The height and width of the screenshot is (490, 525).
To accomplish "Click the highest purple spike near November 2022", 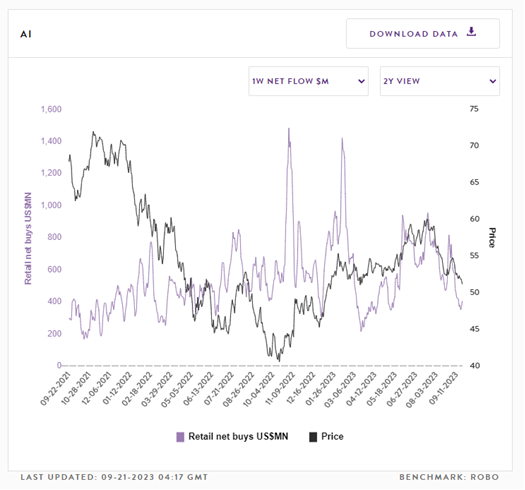I will 289,129.
